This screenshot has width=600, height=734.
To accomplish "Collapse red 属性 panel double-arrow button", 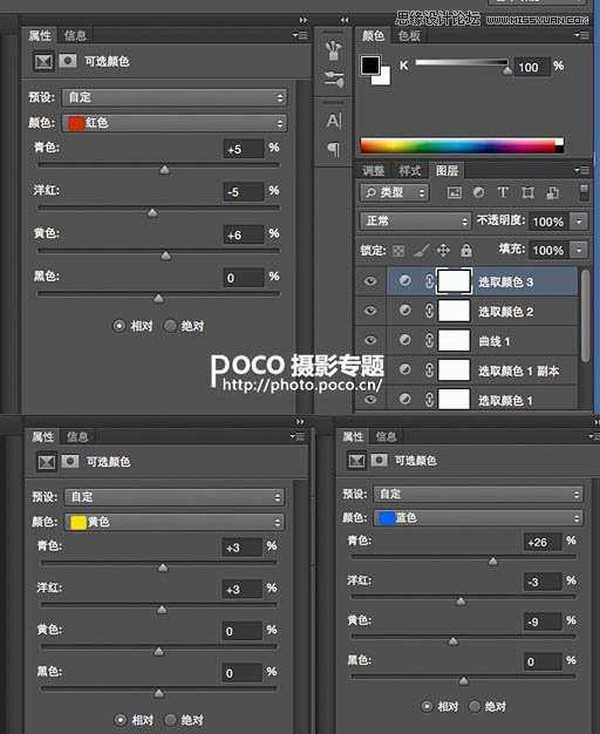I will pos(303,20).
